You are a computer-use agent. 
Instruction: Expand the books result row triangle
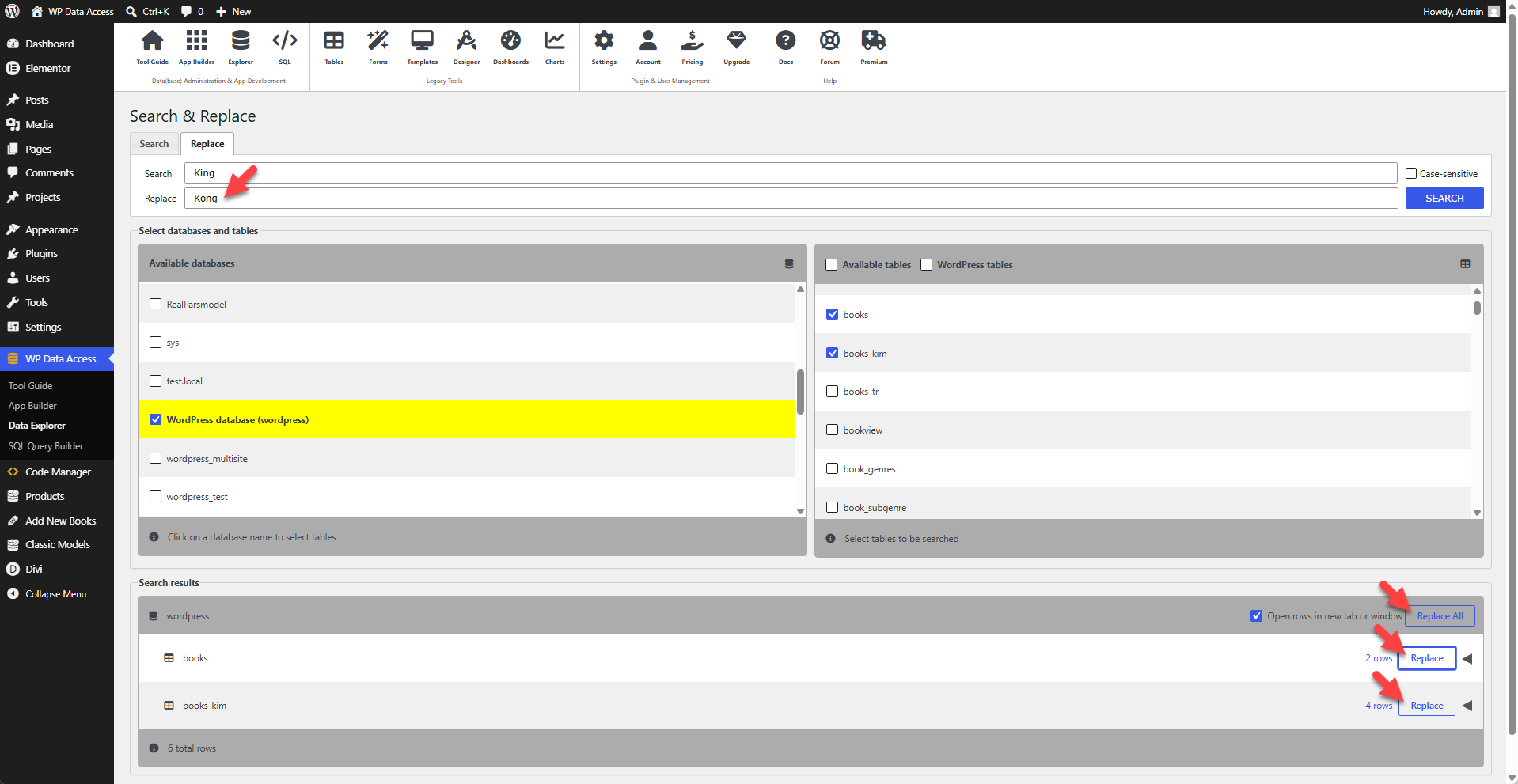1467,658
